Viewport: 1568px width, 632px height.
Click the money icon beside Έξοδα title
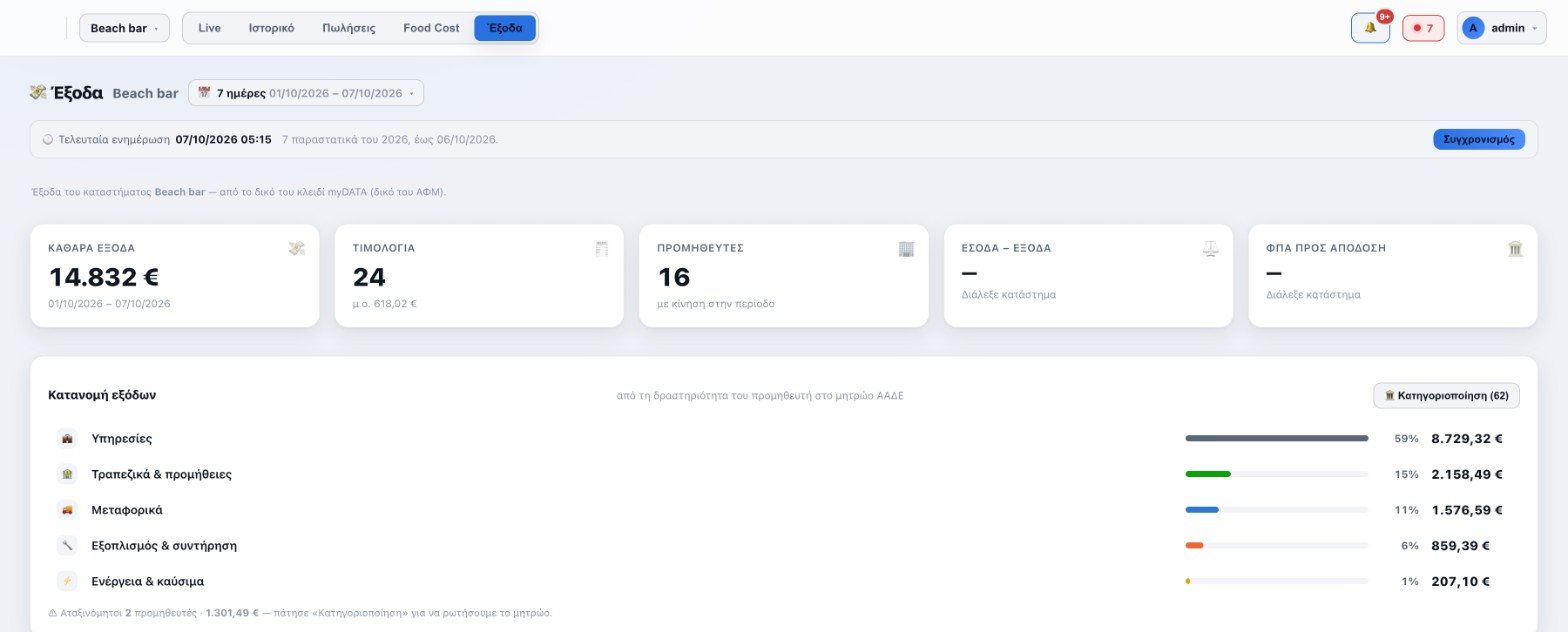click(x=38, y=92)
